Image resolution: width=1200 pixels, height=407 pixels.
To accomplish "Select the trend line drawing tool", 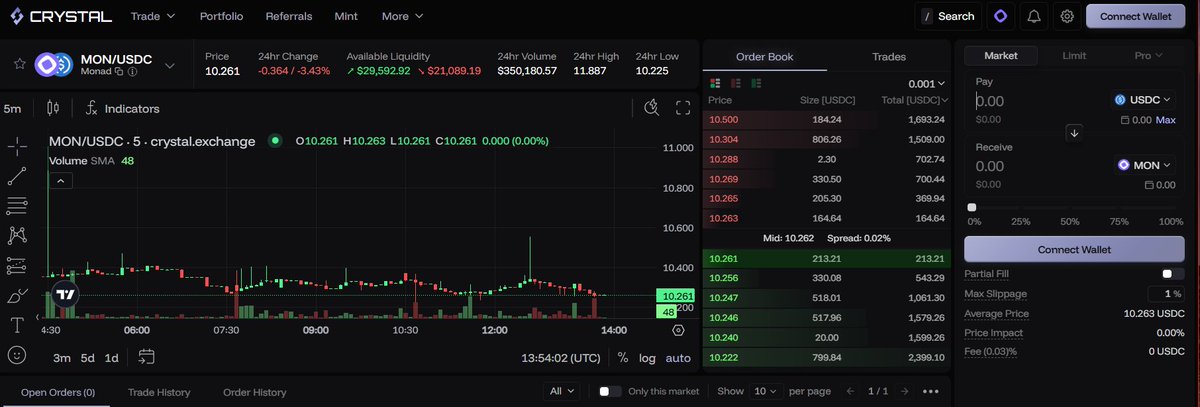I will (17, 177).
